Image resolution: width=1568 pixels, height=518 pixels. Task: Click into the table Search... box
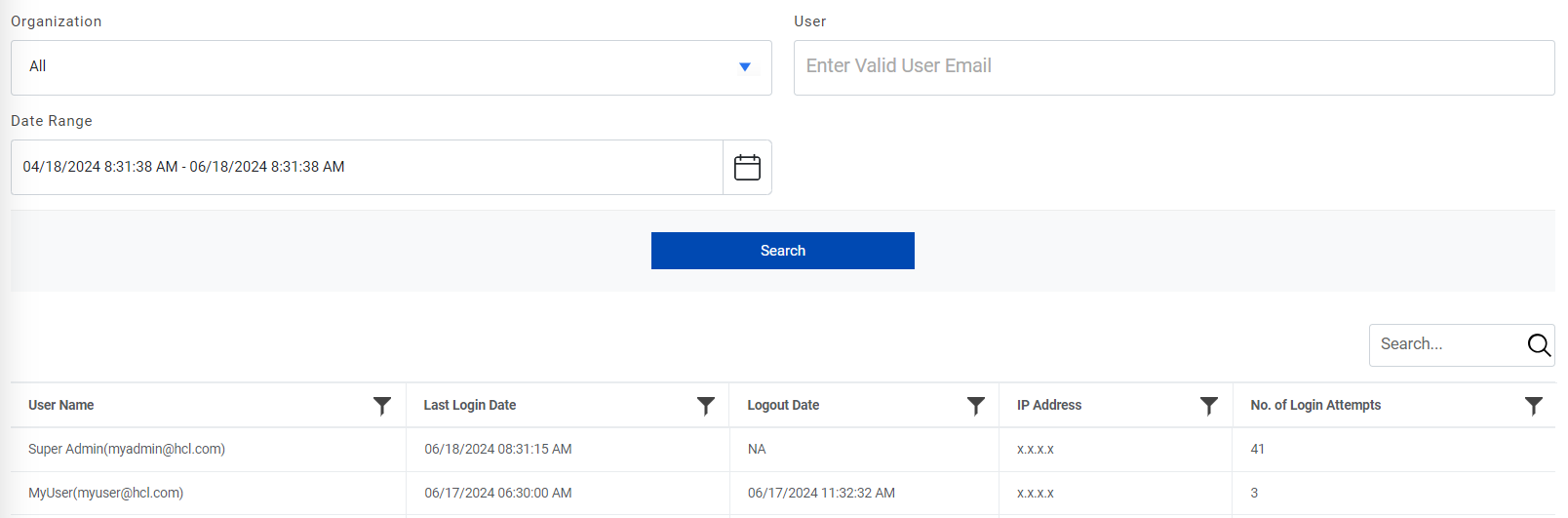point(1447,345)
